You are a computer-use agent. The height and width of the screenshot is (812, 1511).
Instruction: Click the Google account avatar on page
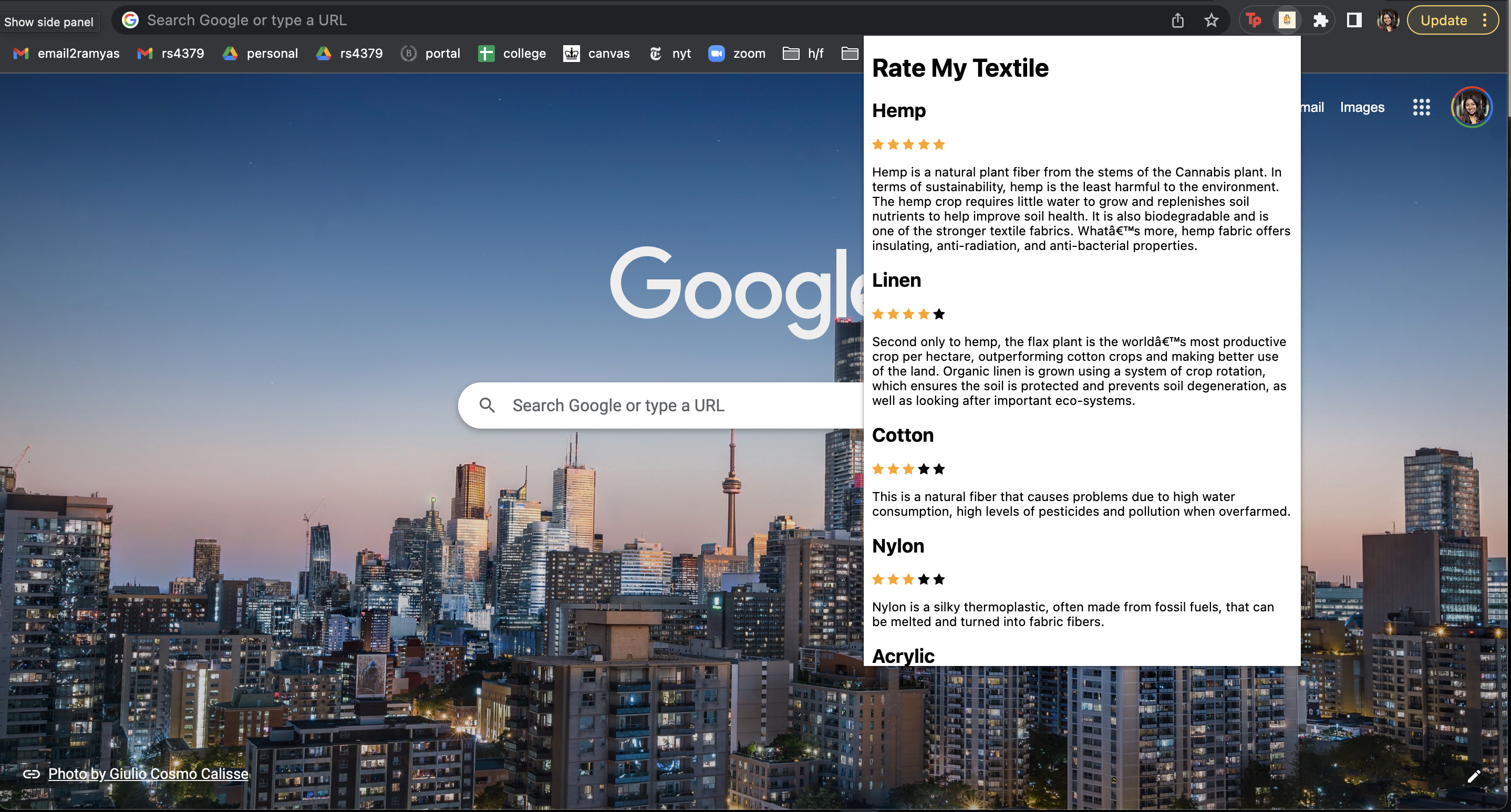pos(1471,107)
